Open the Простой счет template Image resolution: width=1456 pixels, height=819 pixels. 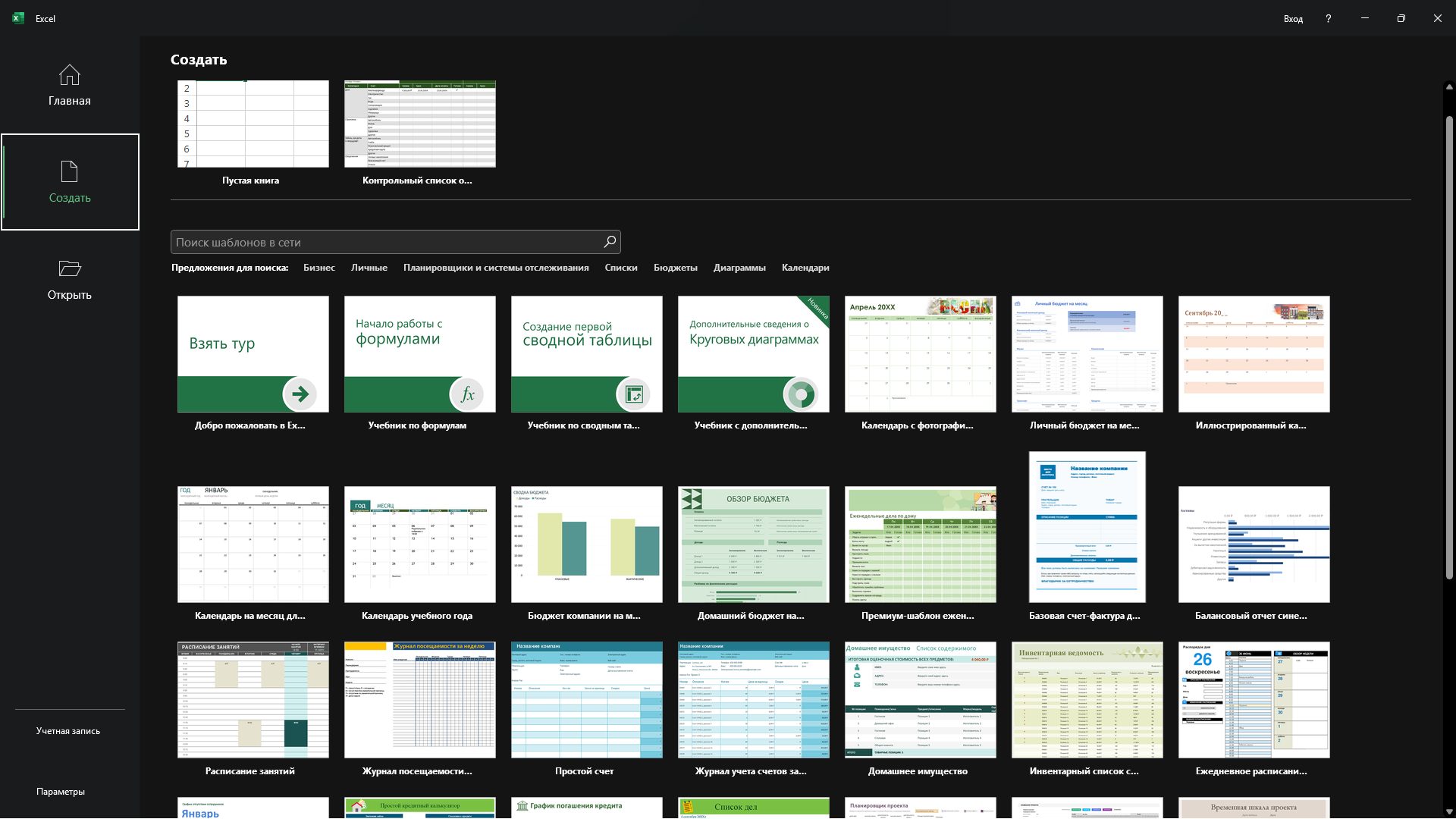(587, 700)
